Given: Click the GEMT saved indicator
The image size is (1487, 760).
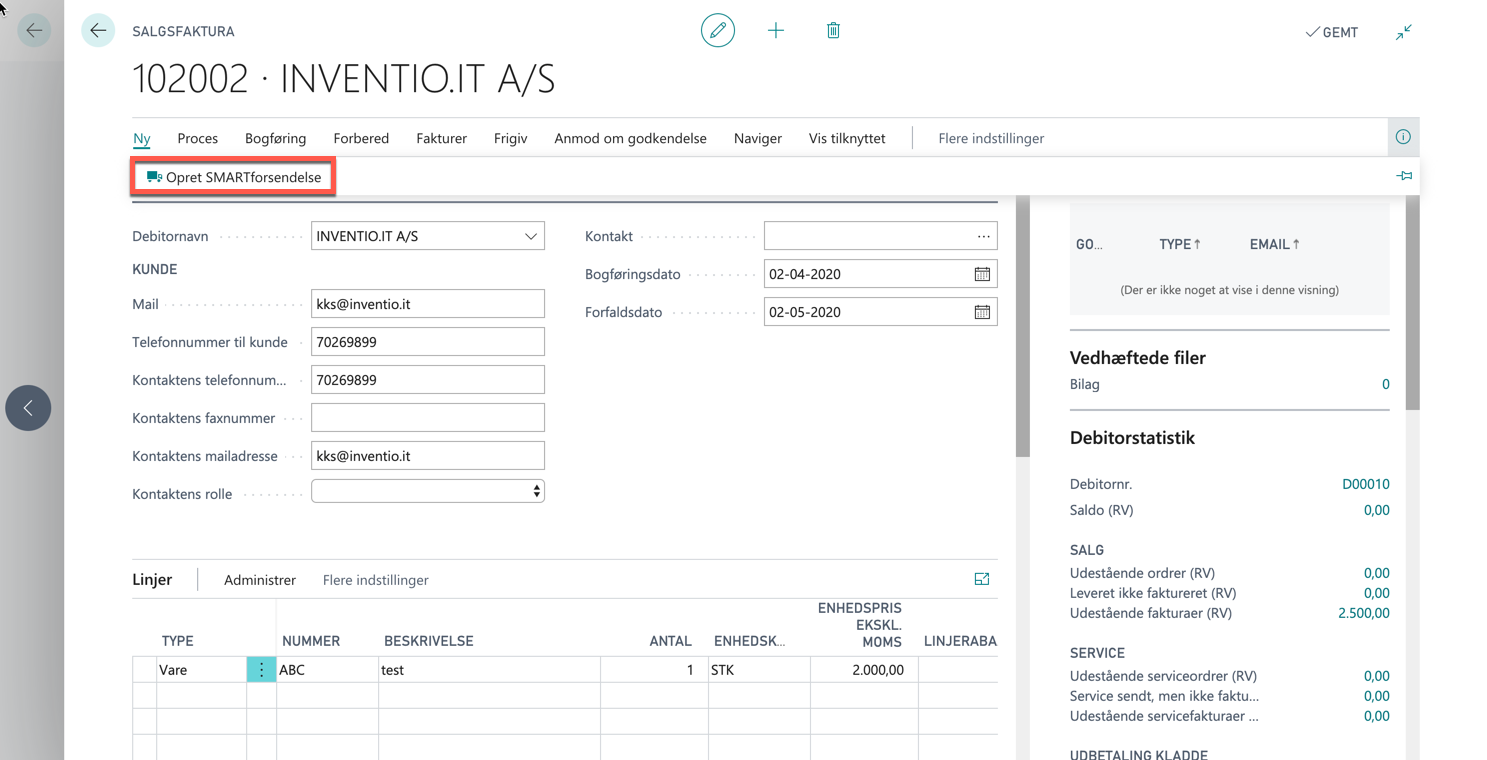Looking at the screenshot, I should click(x=1331, y=32).
